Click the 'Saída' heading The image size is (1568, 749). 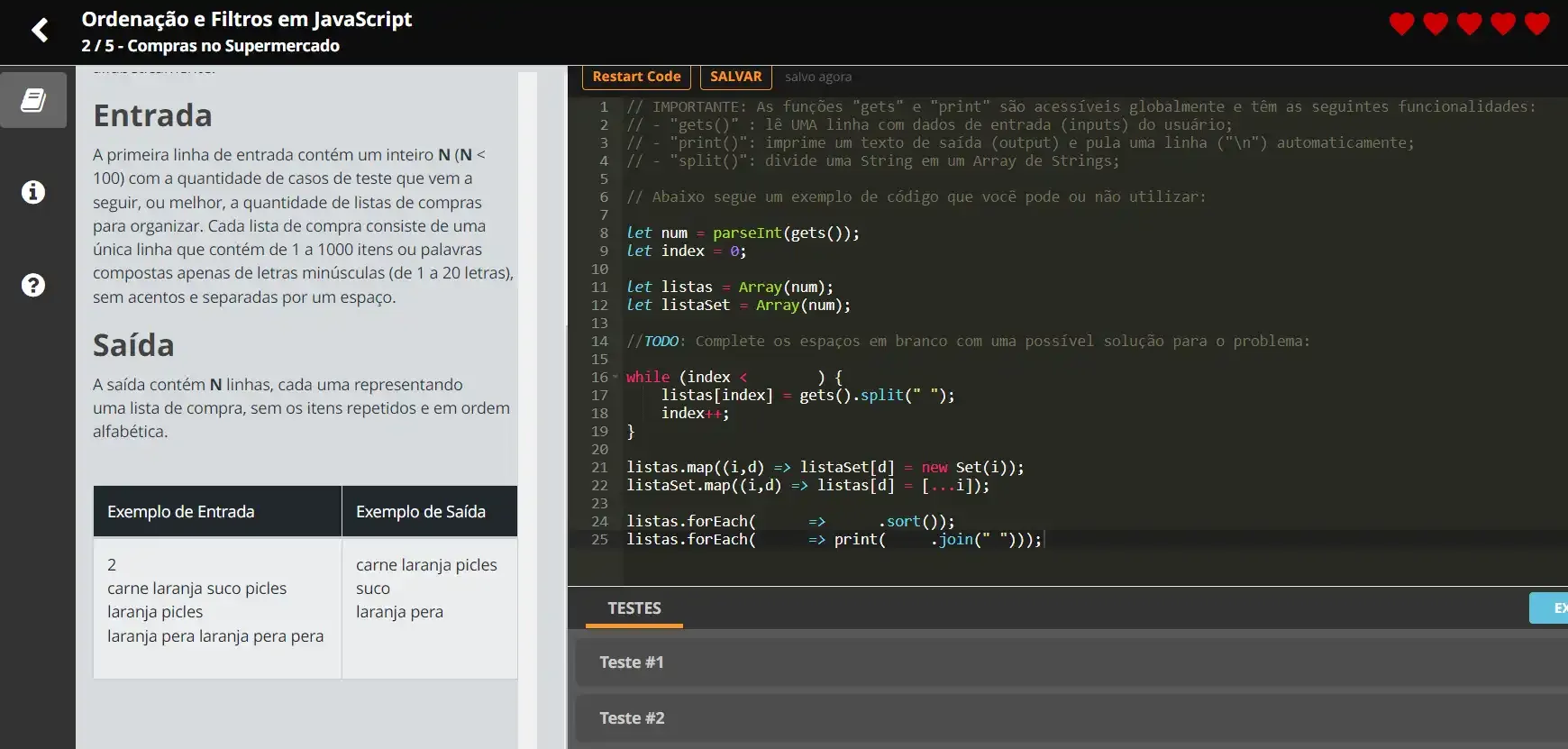click(x=133, y=345)
